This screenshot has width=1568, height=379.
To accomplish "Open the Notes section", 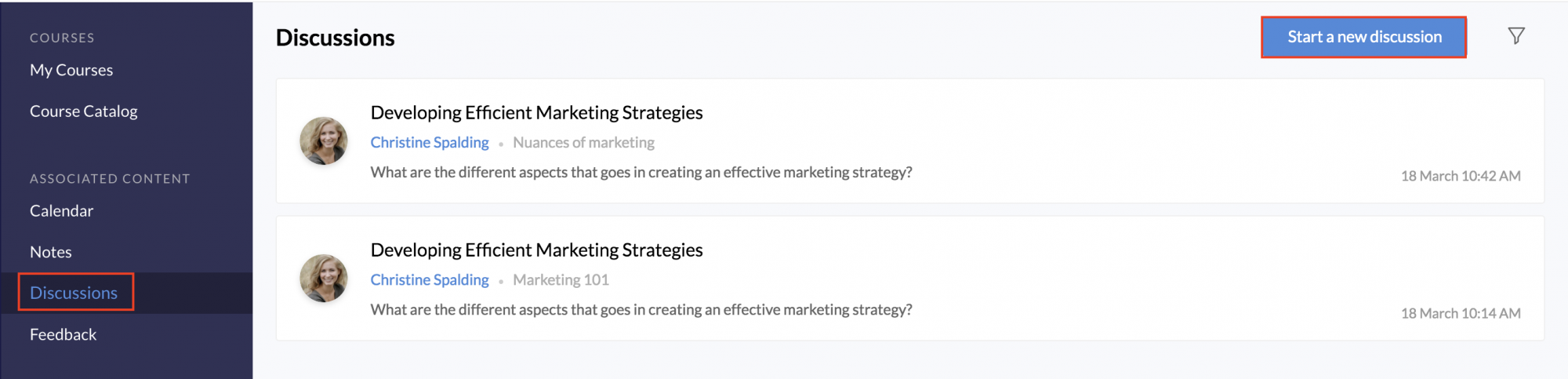I will (51, 252).
